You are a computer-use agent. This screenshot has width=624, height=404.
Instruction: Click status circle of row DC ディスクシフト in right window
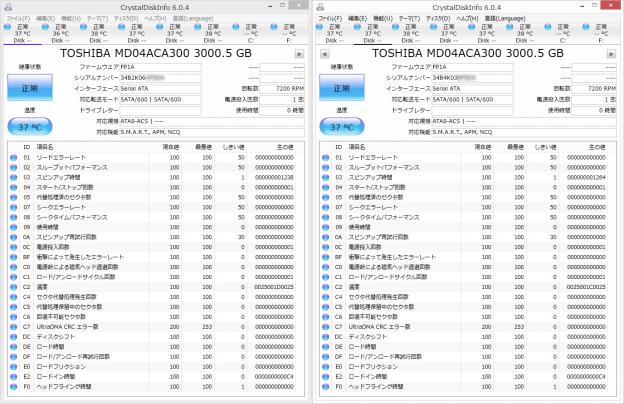326,337
